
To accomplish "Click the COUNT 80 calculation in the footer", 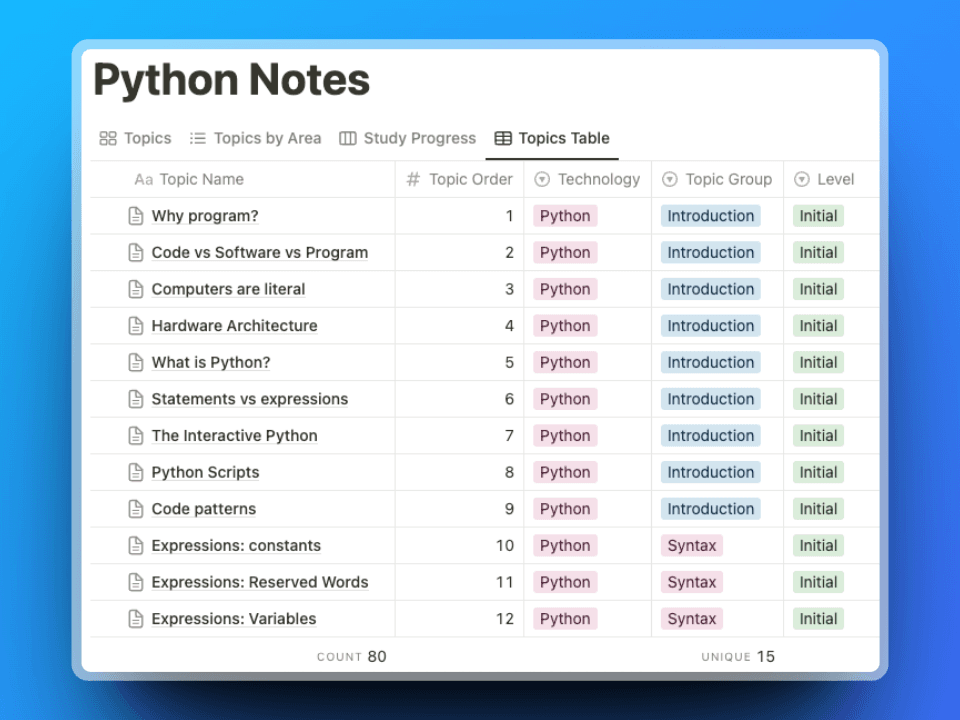I will pyautogui.click(x=352, y=657).
